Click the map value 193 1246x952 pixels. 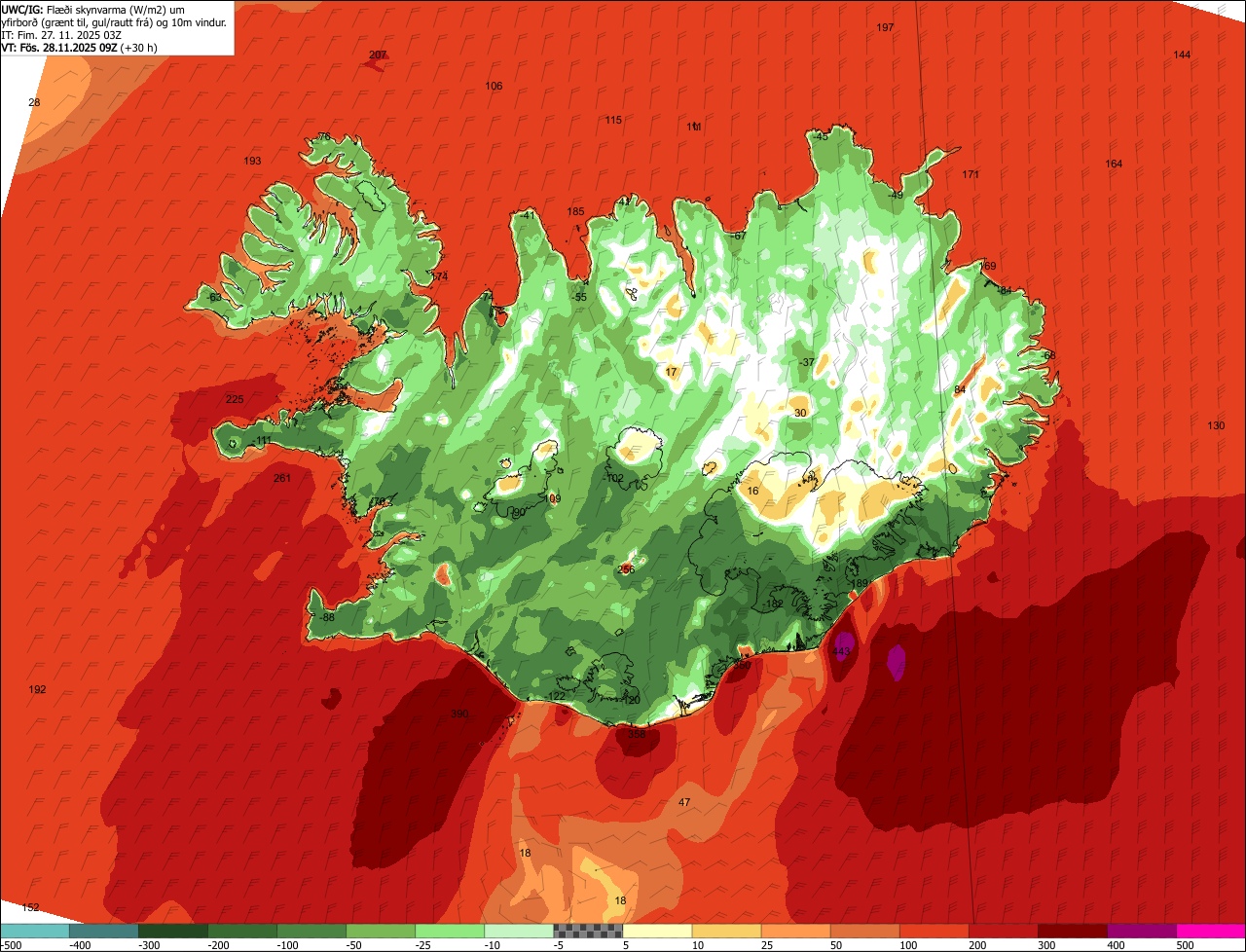click(253, 161)
